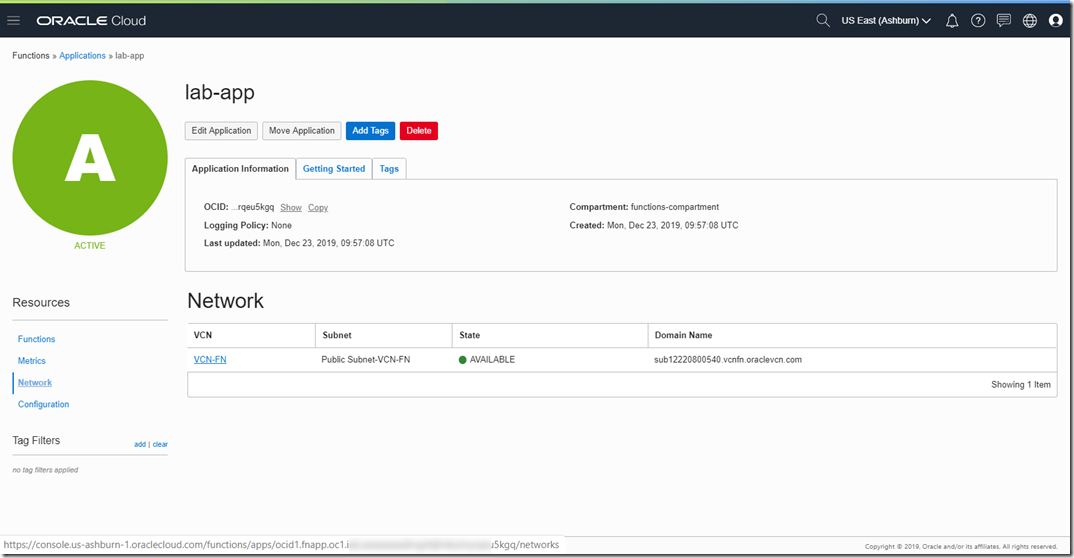Click the Add Tags button
The image size is (1074, 558).
(x=370, y=131)
